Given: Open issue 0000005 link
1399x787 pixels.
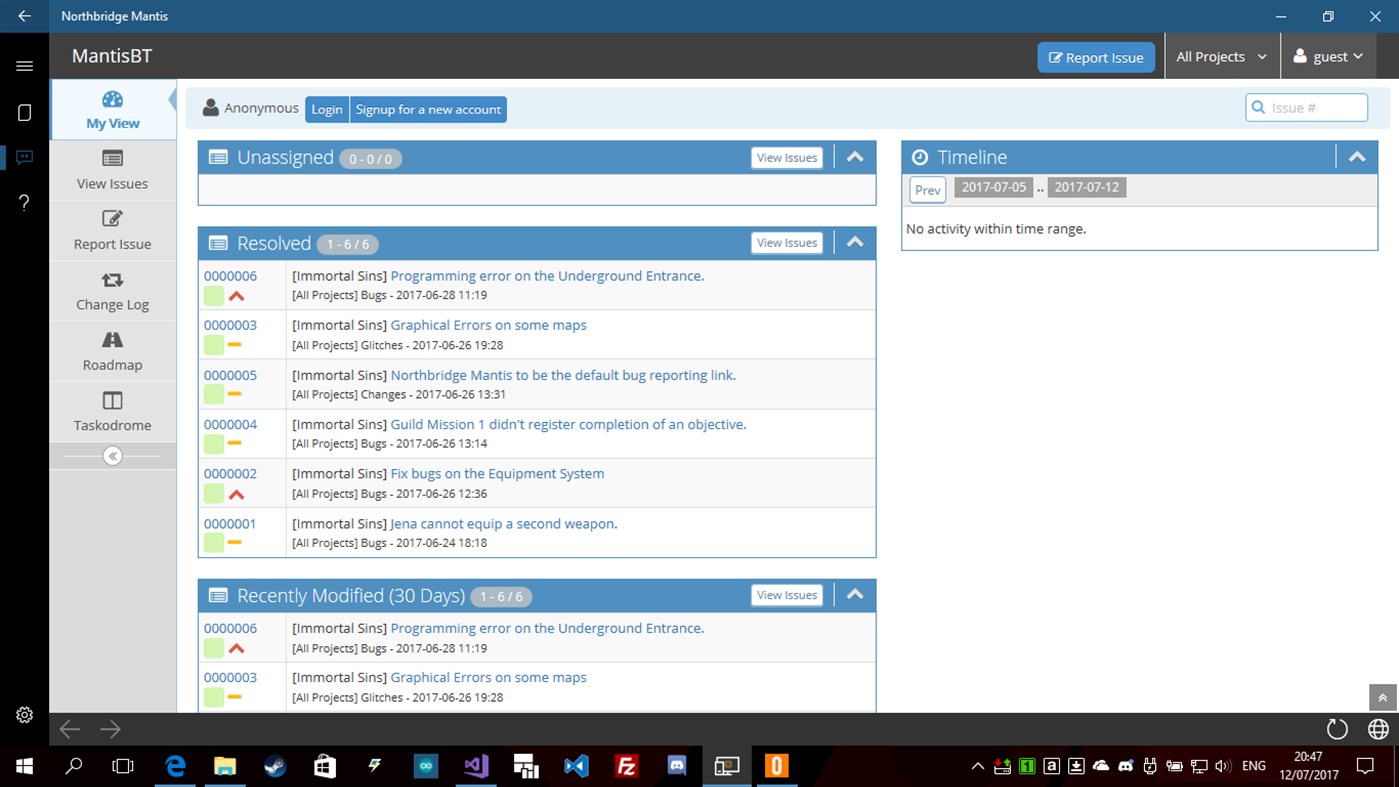Looking at the screenshot, I should [x=230, y=375].
